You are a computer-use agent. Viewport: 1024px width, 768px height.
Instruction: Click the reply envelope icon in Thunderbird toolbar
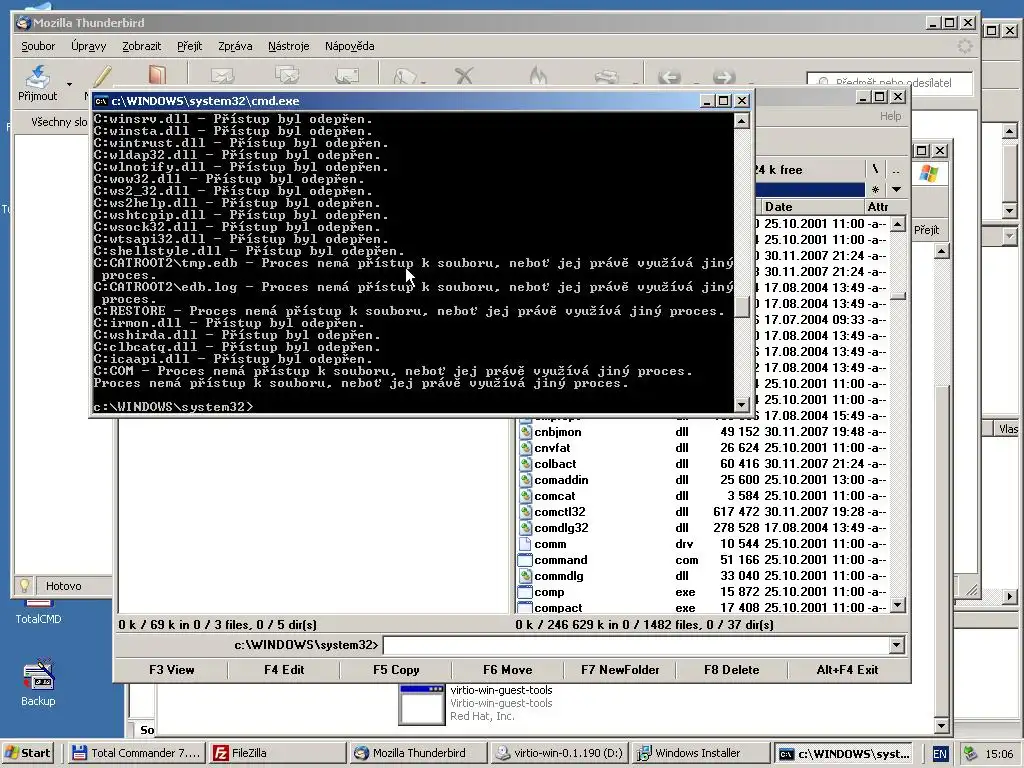click(222, 76)
